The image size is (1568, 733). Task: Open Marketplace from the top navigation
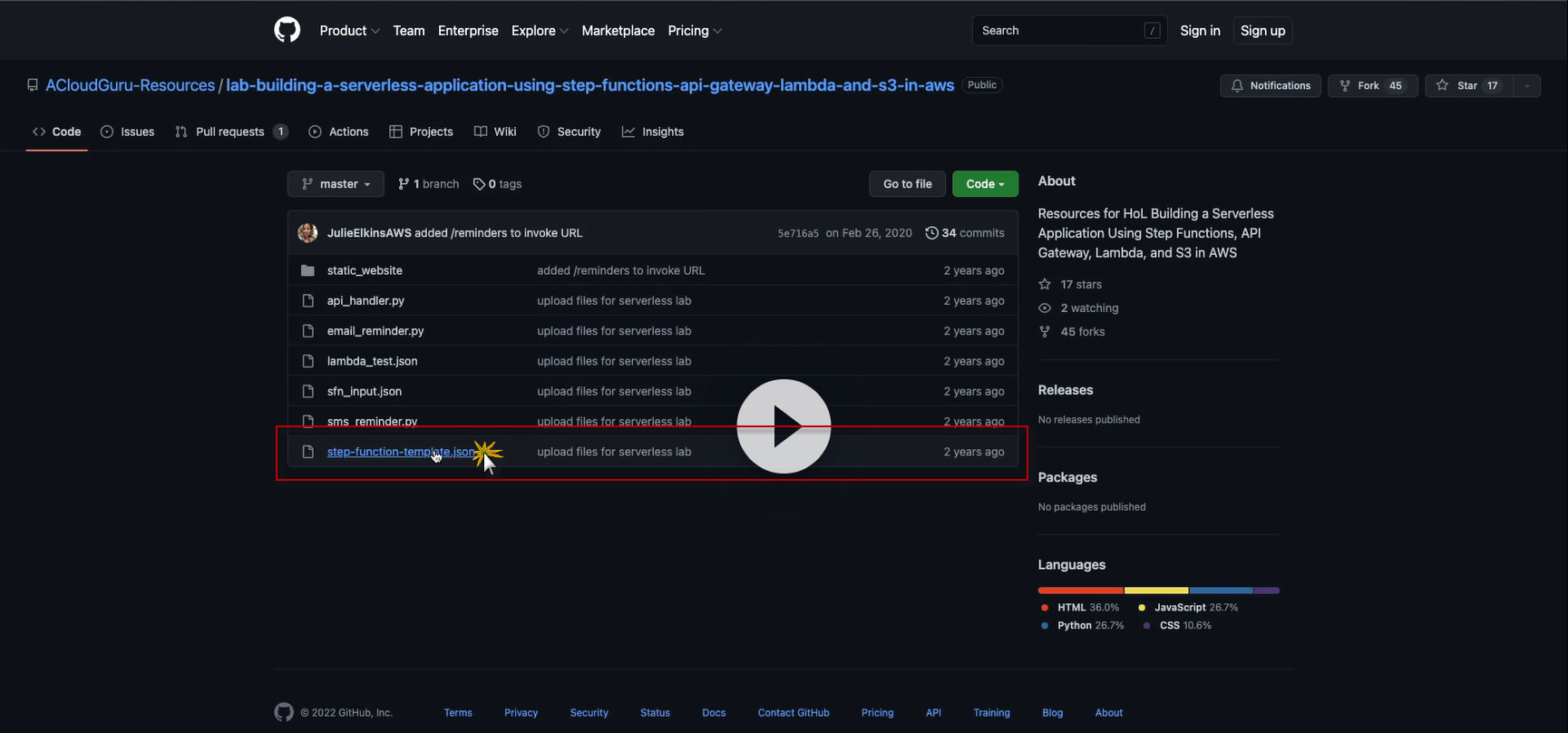(618, 31)
